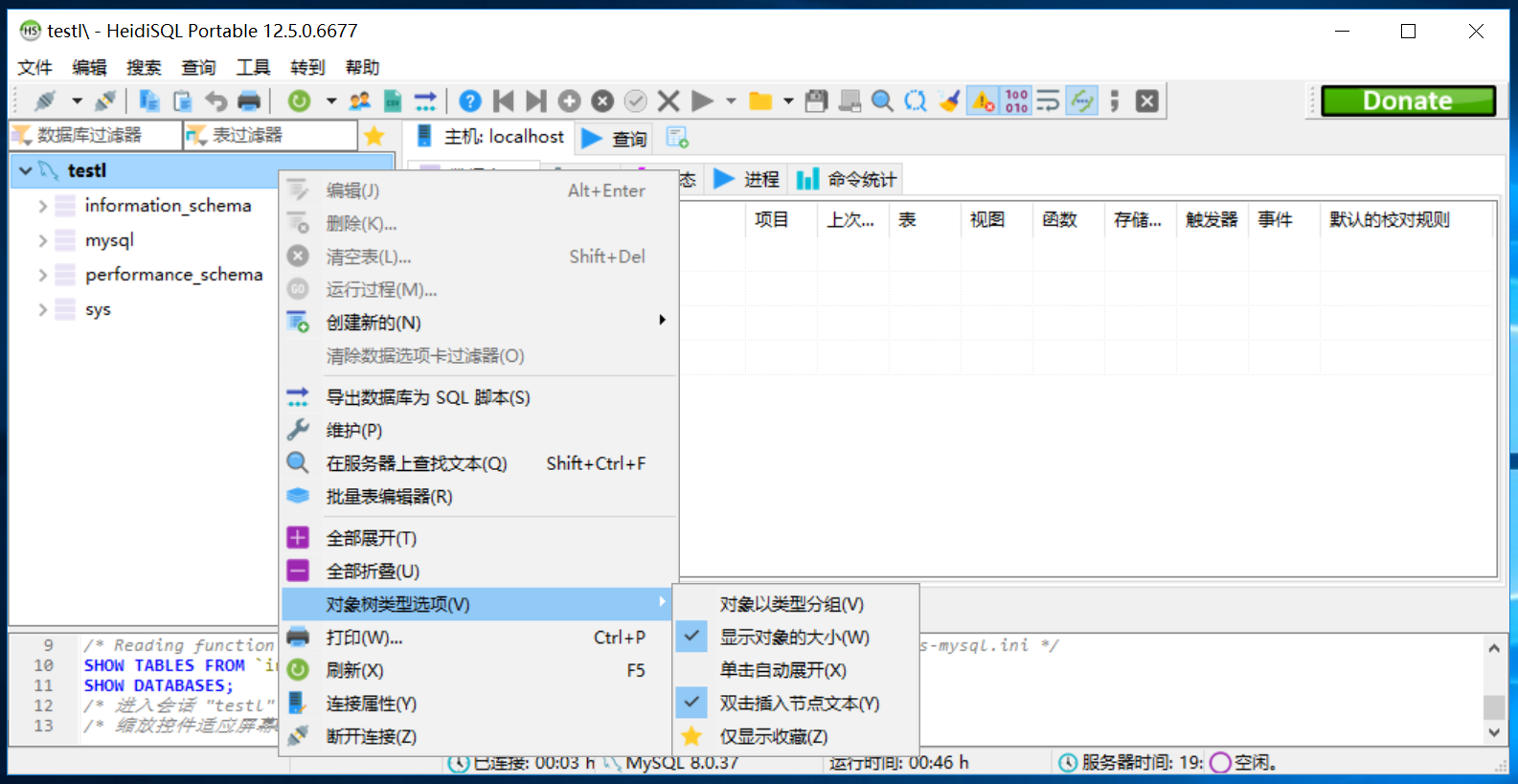This screenshot has height=784, width=1518.
Task: Click the export database as SQL toolbar icon
Action: pyautogui.click(x=425, y=101)
